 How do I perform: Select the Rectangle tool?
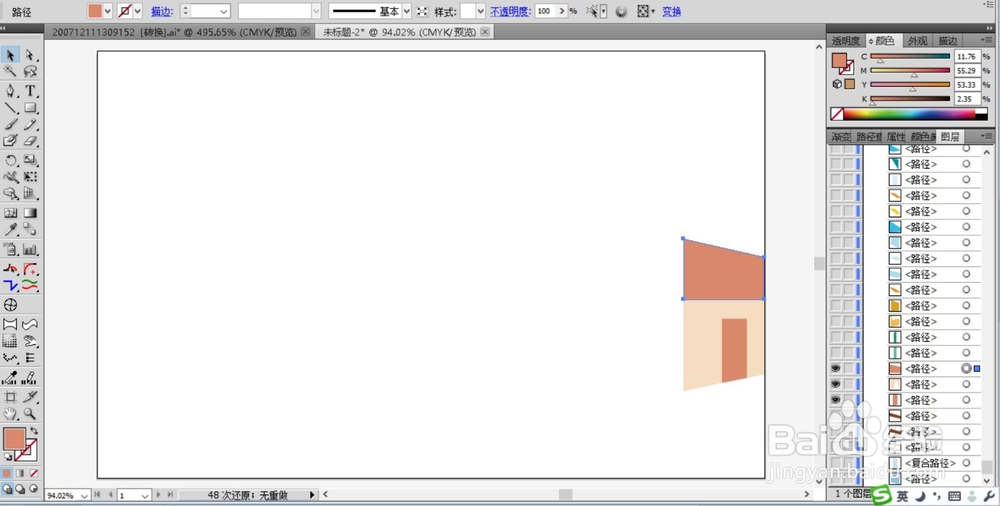pyautogui.click(x=30, y=107)
